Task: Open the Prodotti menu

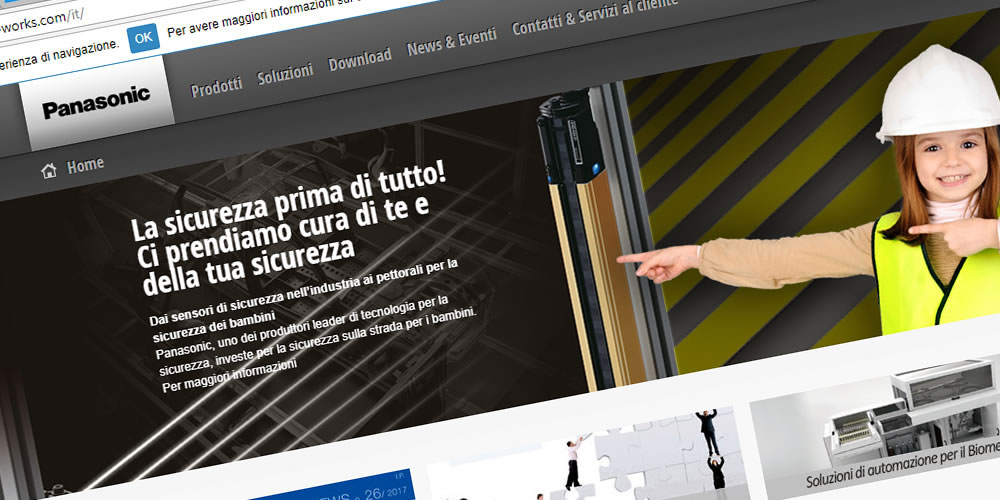Action: [217, 86]
